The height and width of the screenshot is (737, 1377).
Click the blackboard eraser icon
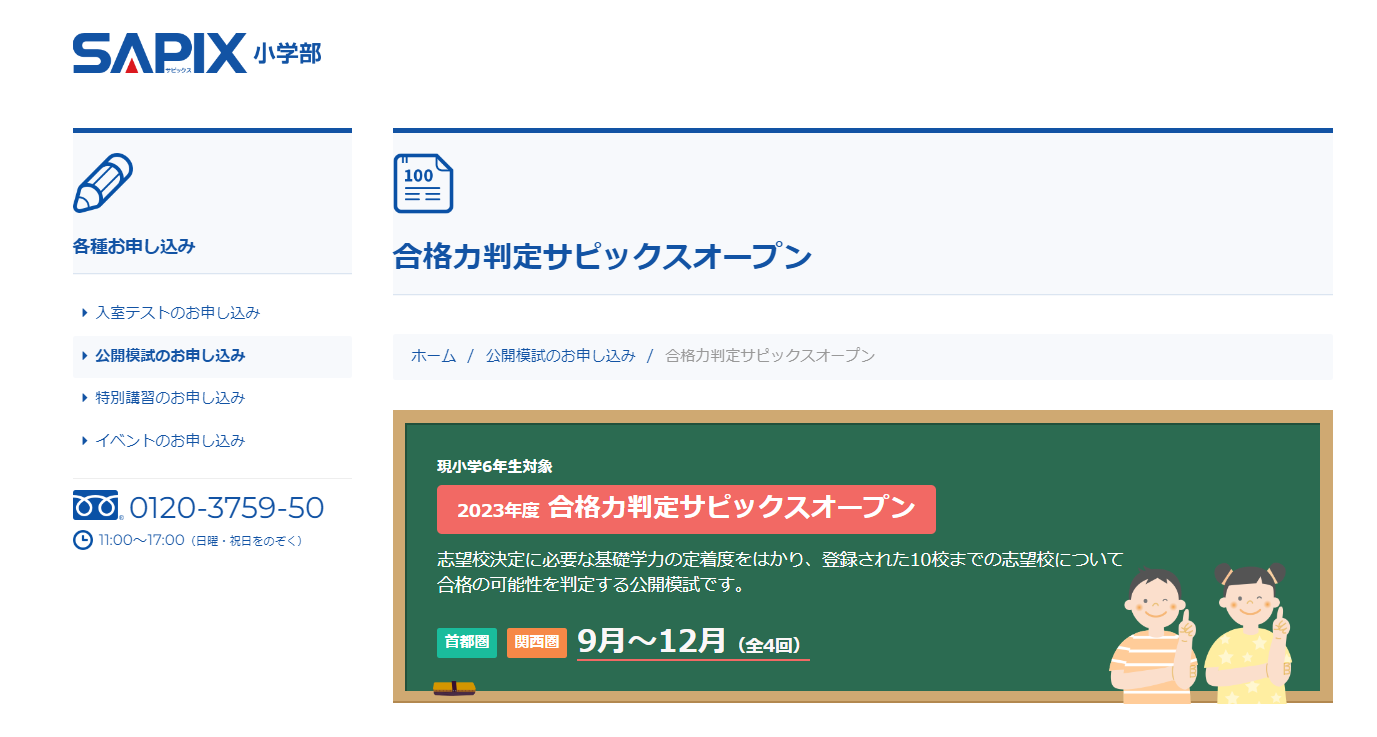(454, 687)
